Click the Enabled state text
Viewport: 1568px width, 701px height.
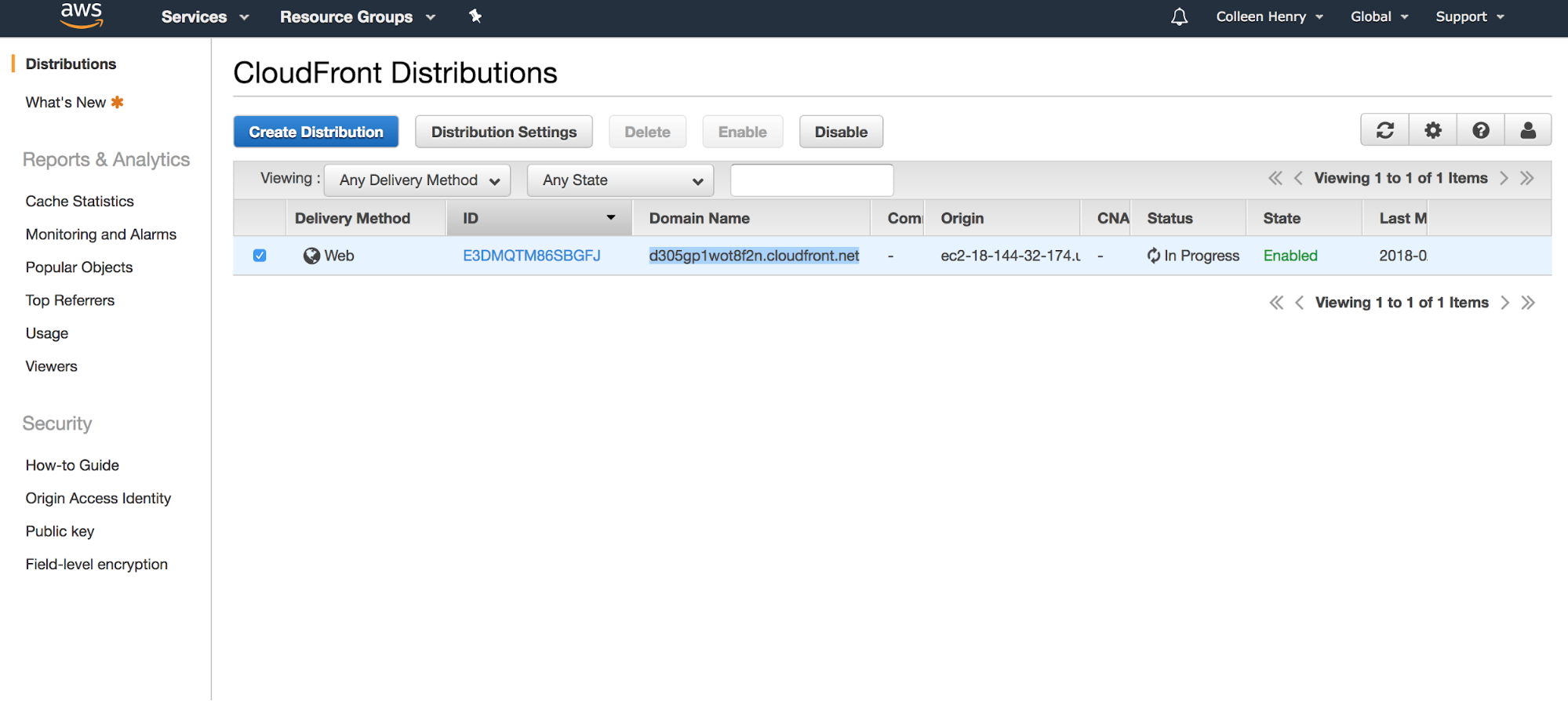[x=1290, y=256]
